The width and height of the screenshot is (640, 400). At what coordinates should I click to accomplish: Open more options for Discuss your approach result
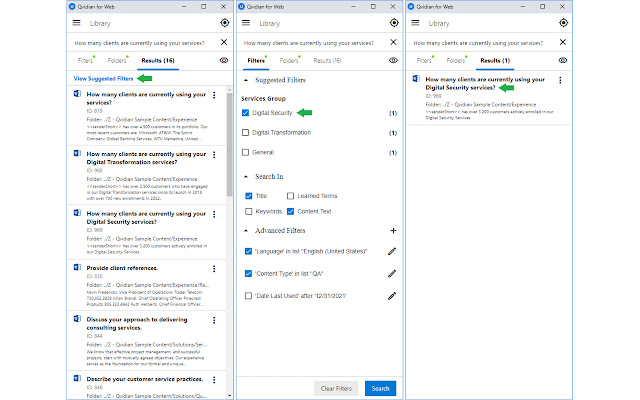point(214,320)
